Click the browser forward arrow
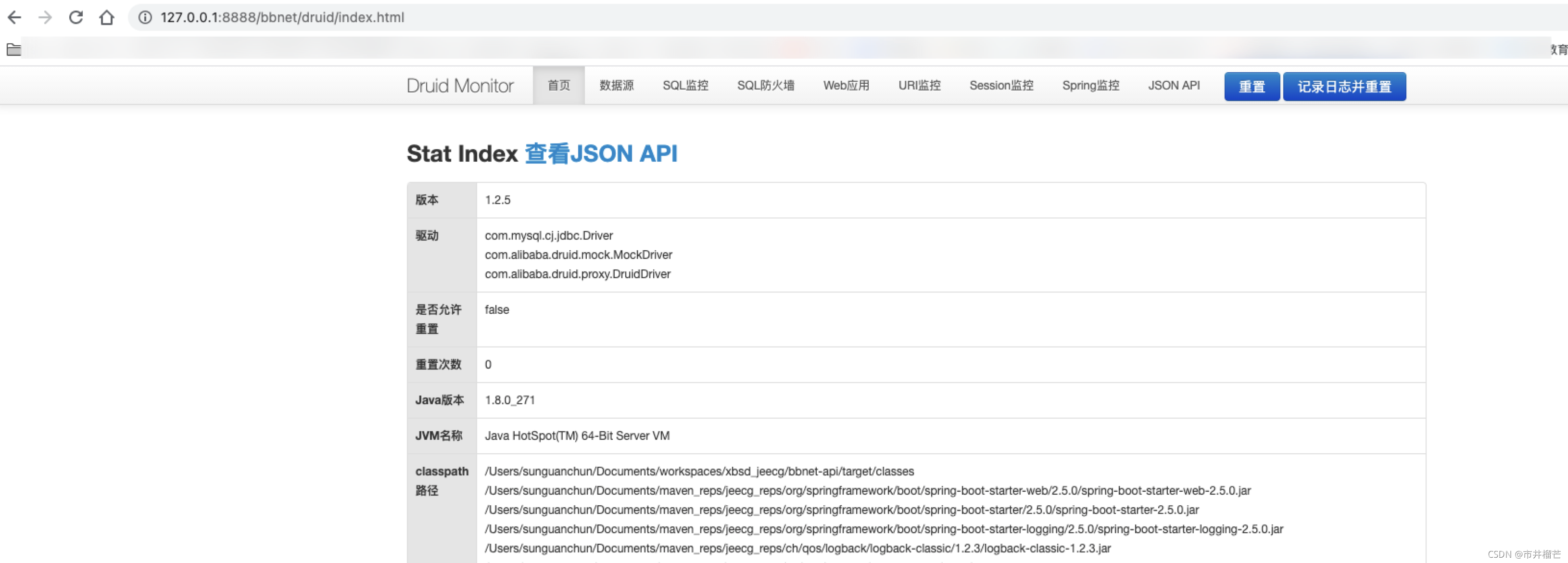The height and width of the screenshot is (563, 1568). [x=45, y=17]
